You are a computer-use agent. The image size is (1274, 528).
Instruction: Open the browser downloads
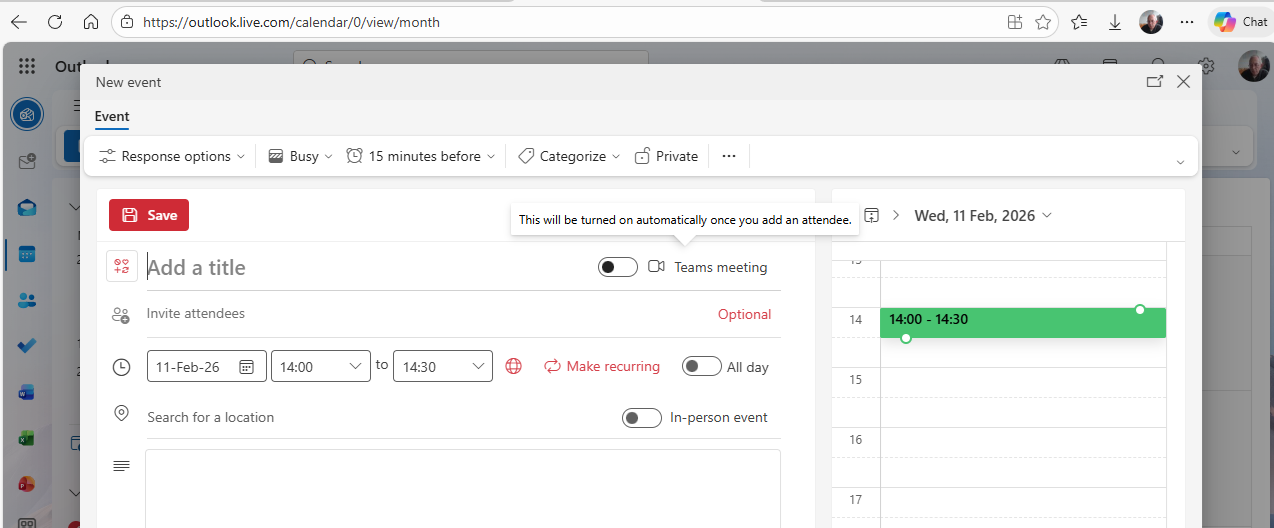tap(1115, 22)
